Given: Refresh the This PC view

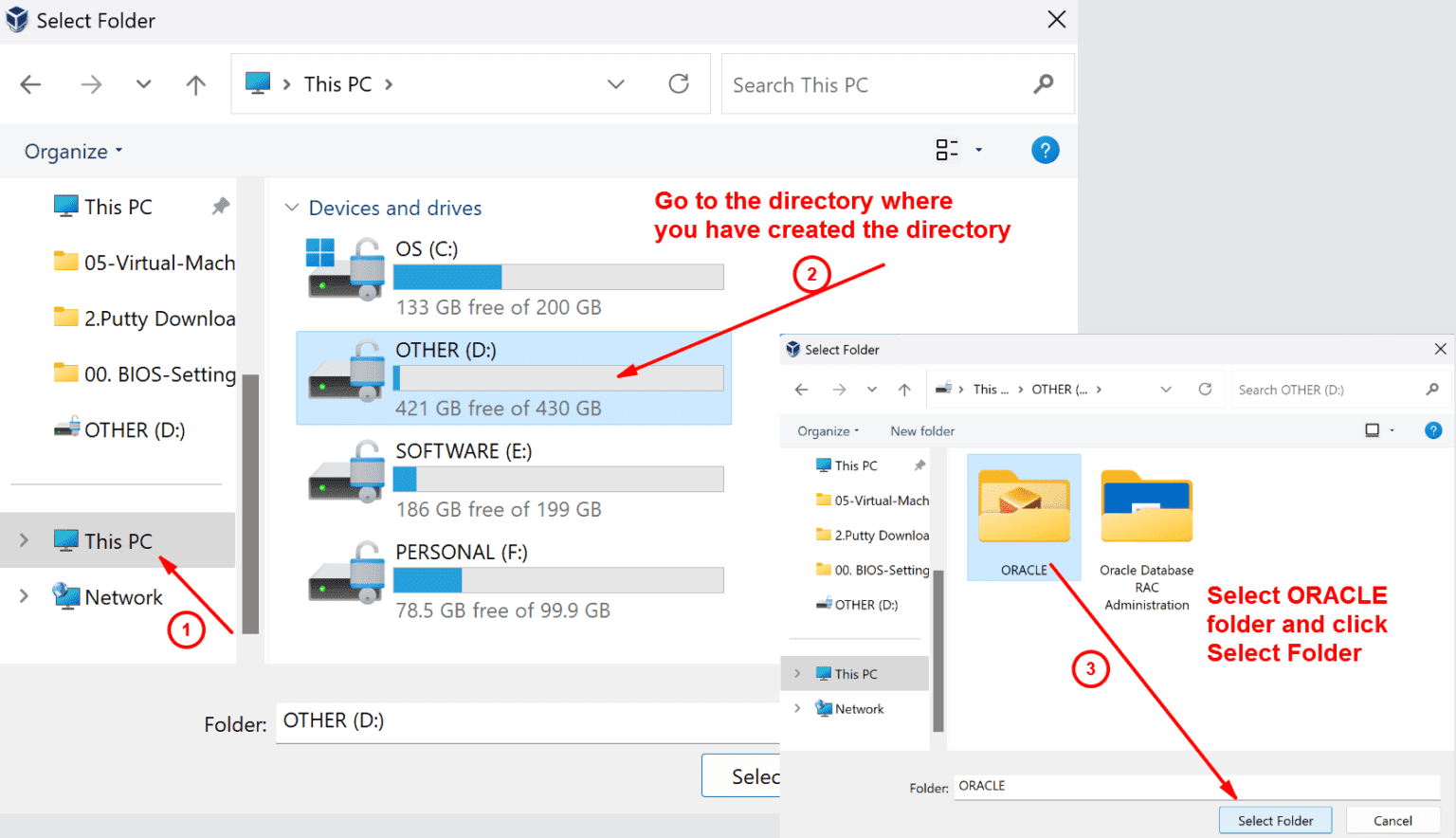Looking at the screenshot, I should tap(679, 83).
